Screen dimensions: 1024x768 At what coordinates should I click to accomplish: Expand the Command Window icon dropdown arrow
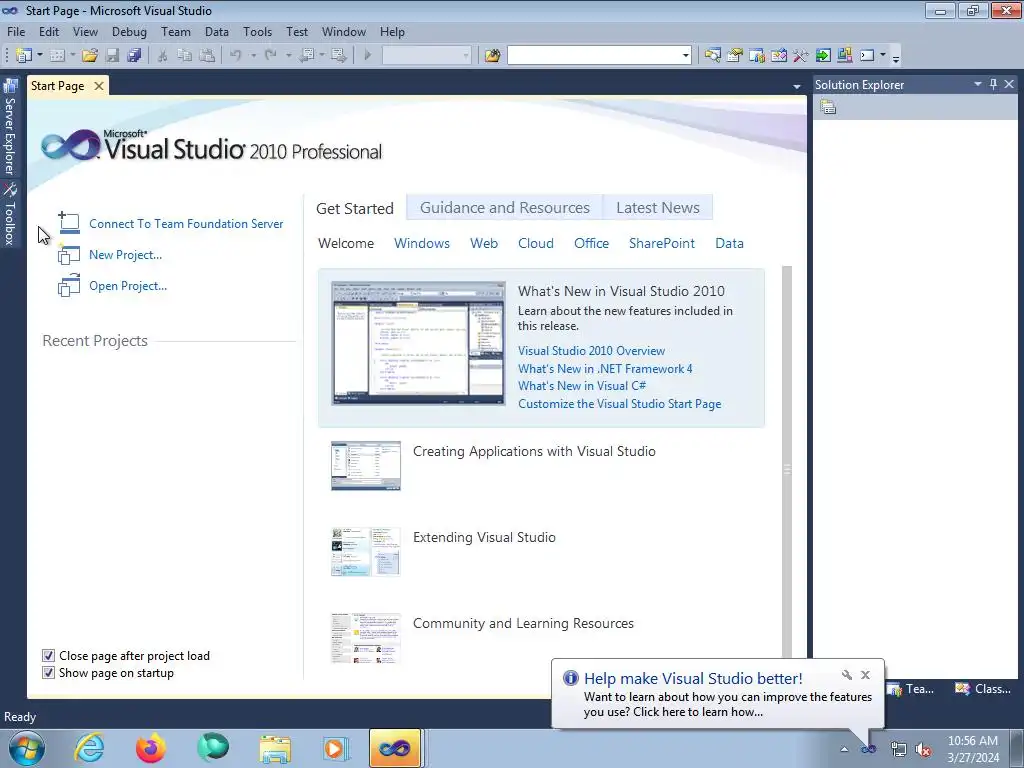tap(883, 56)
